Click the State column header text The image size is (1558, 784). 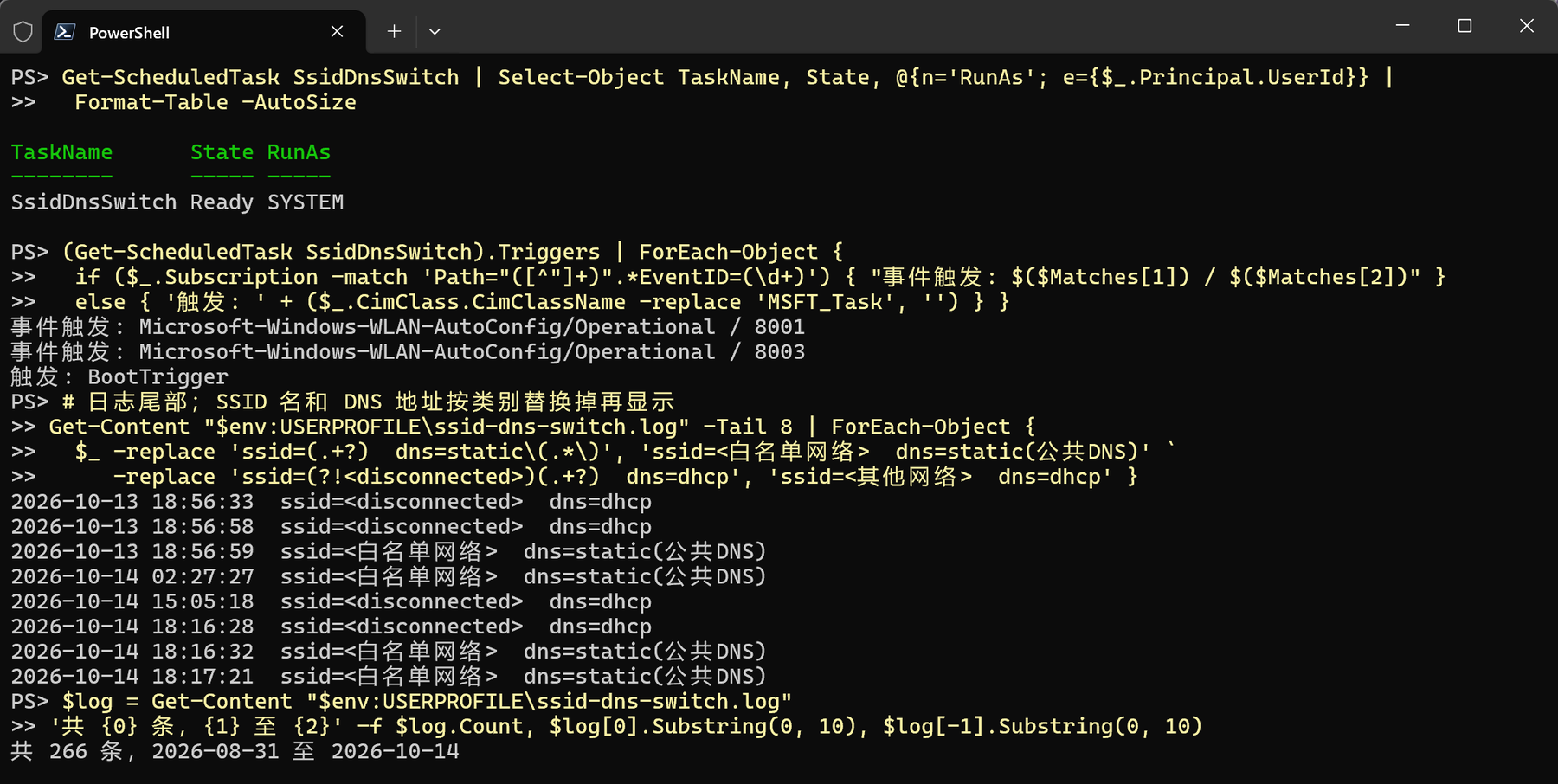(222, 152)
